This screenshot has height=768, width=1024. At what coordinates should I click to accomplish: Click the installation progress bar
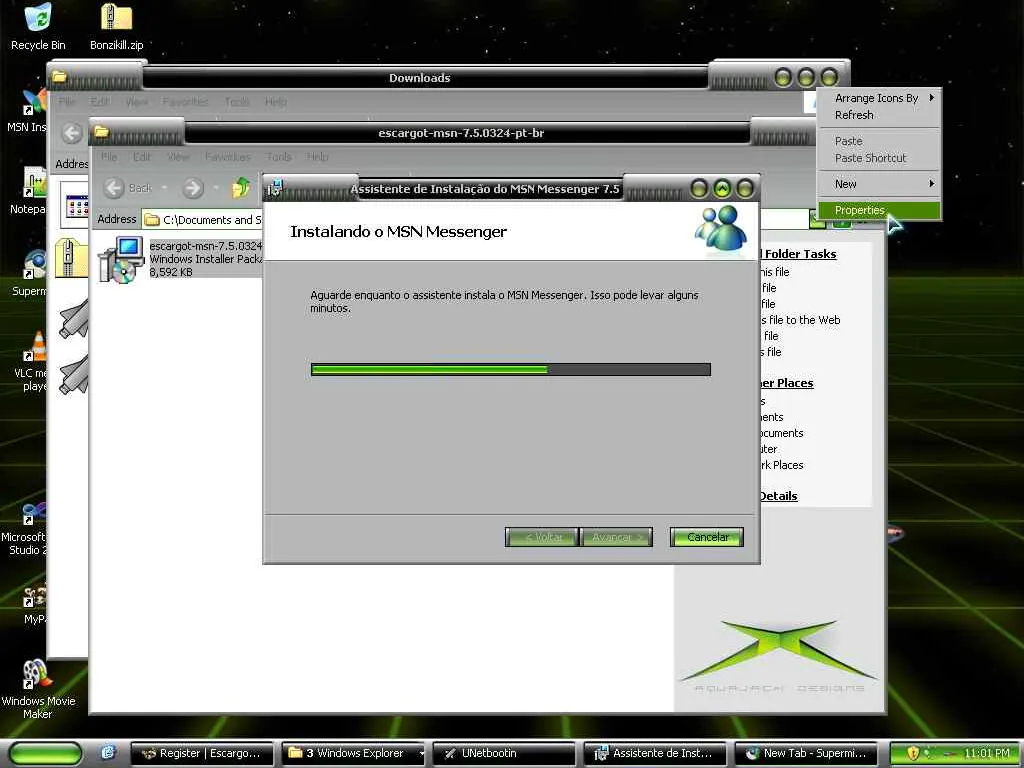(511, 370)
